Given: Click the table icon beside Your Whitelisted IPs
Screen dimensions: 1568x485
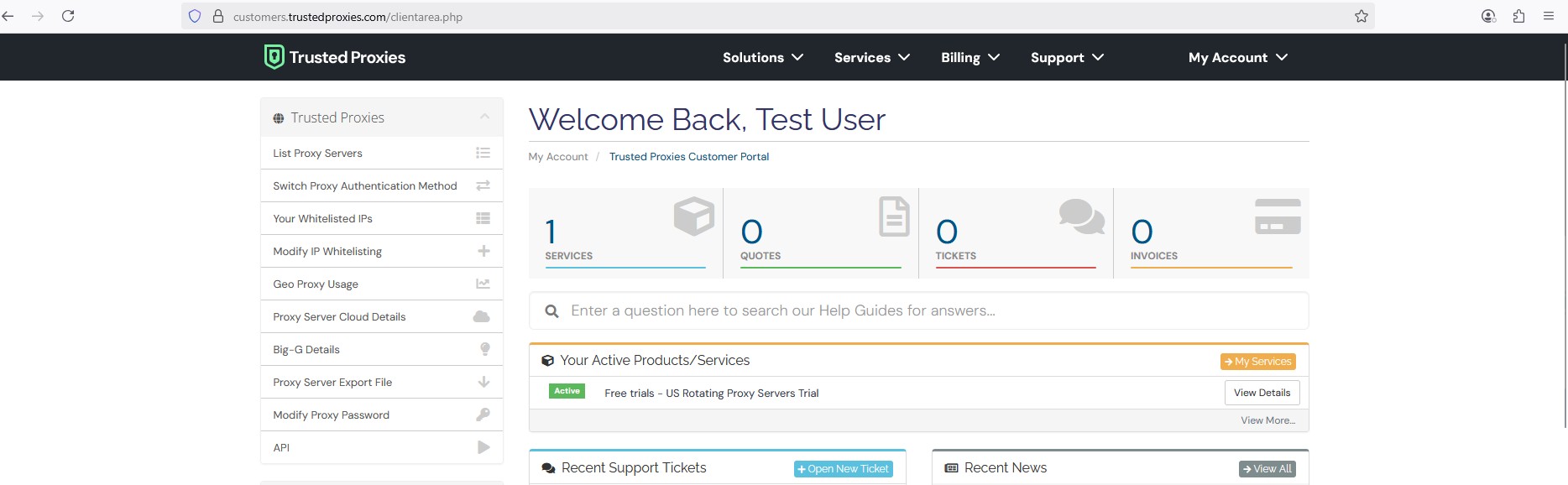Looking at the screenshot, I should [483, 218].
